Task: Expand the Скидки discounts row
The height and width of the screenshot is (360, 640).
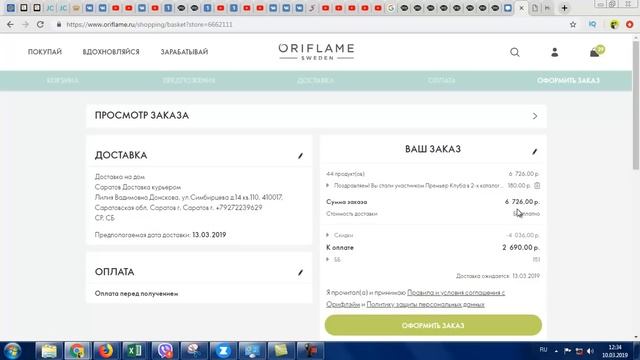Action: [328, 235]
